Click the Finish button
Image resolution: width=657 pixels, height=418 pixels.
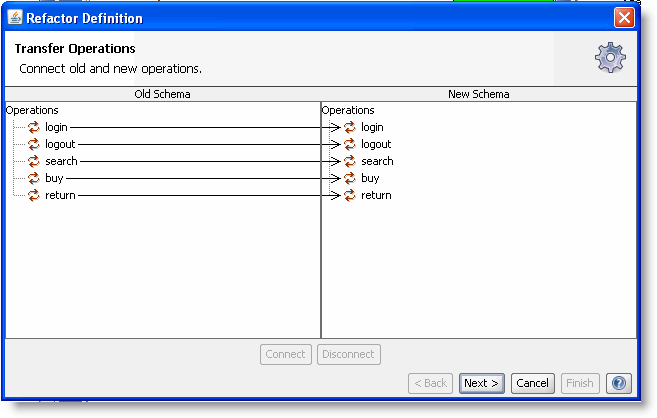point(580,383)
